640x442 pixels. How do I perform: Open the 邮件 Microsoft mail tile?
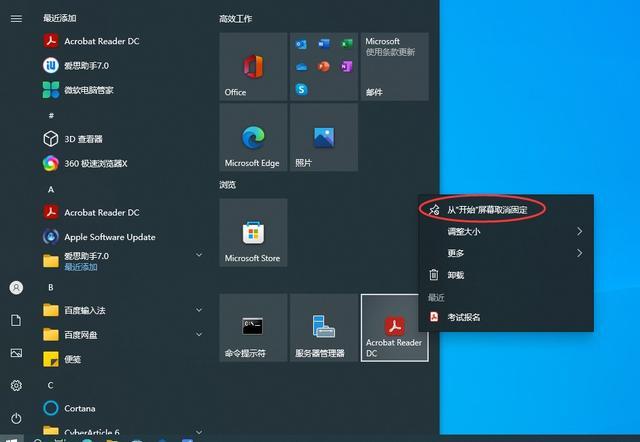[395, 67]
